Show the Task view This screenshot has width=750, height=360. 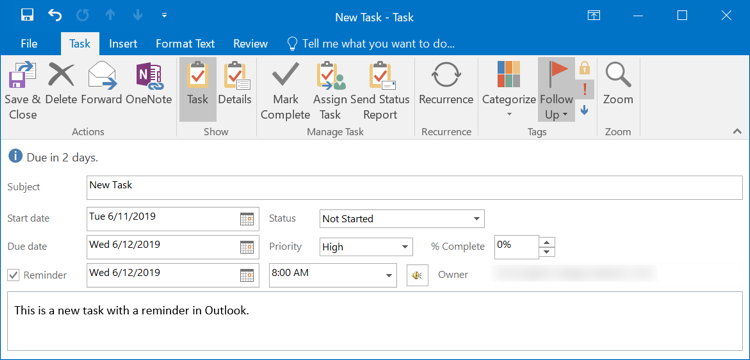(198, 89)
